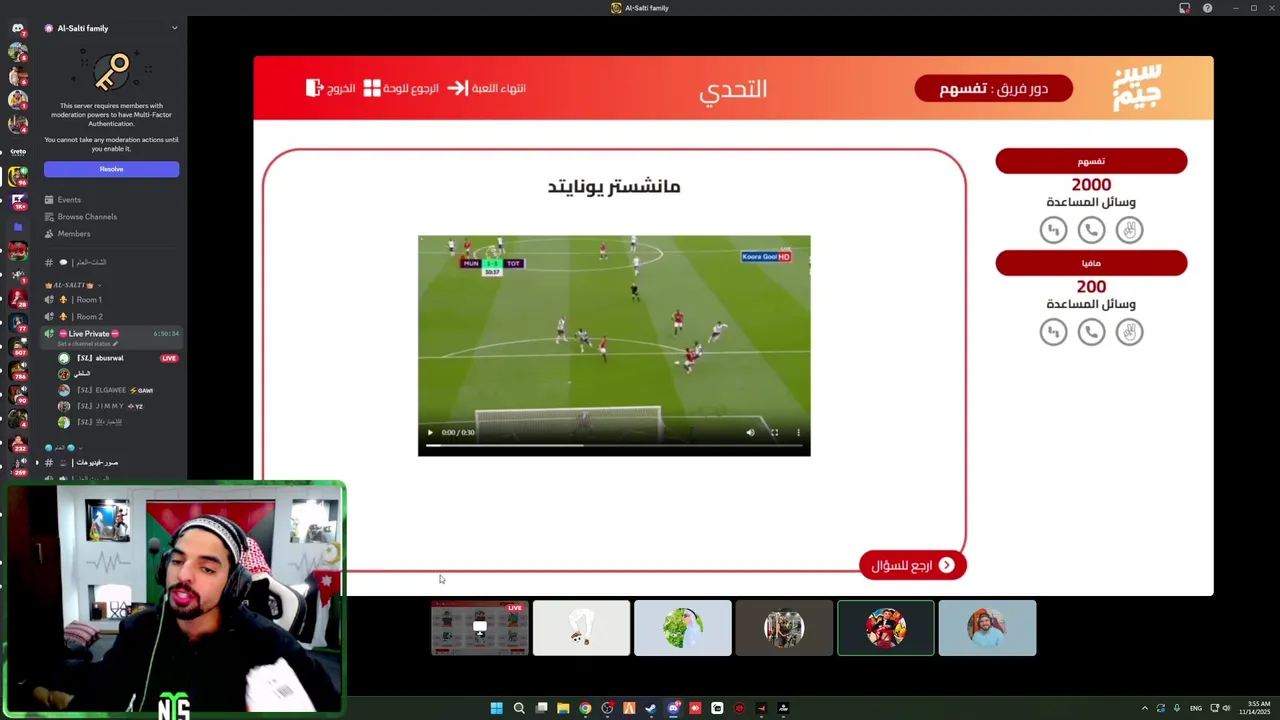Open tray volume and network flyout
The width and height of the screenshot is (1280, 720).
tap(1222, 708)
